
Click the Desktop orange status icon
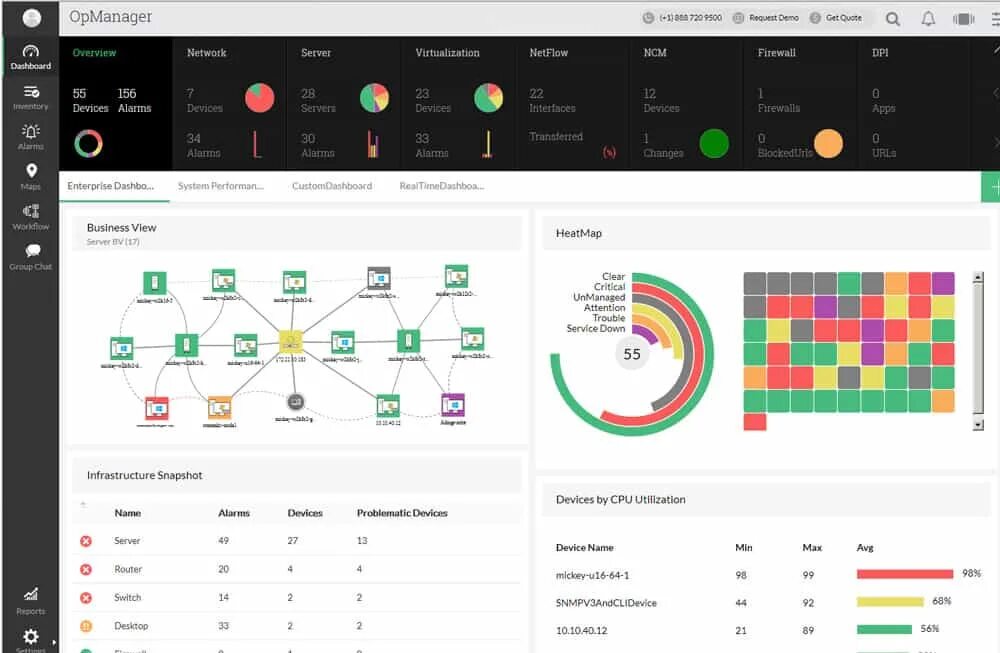click(85, 626)
